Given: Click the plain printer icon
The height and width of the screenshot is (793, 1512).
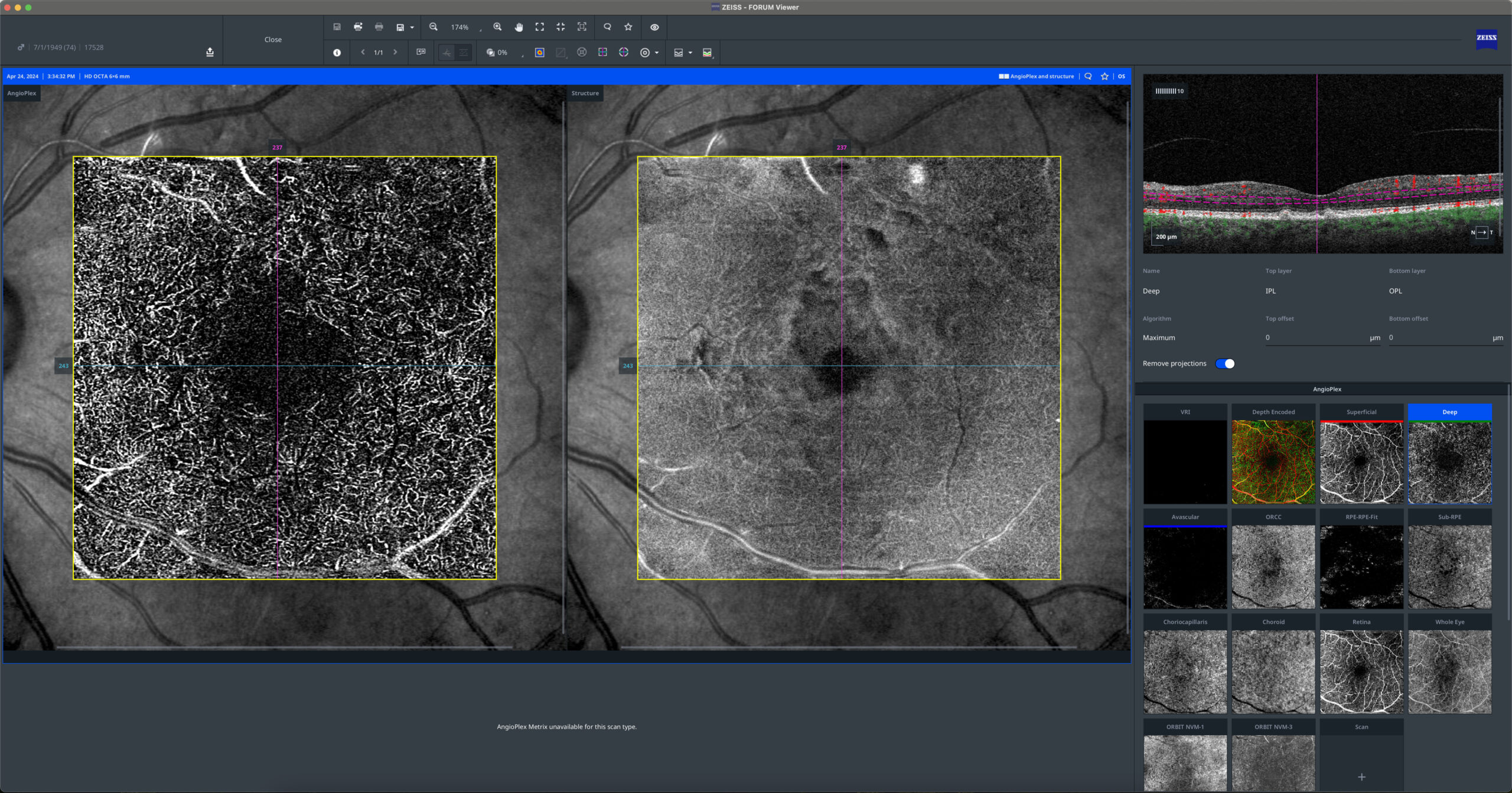Looking at the screenshot, I should coord(379,27).
